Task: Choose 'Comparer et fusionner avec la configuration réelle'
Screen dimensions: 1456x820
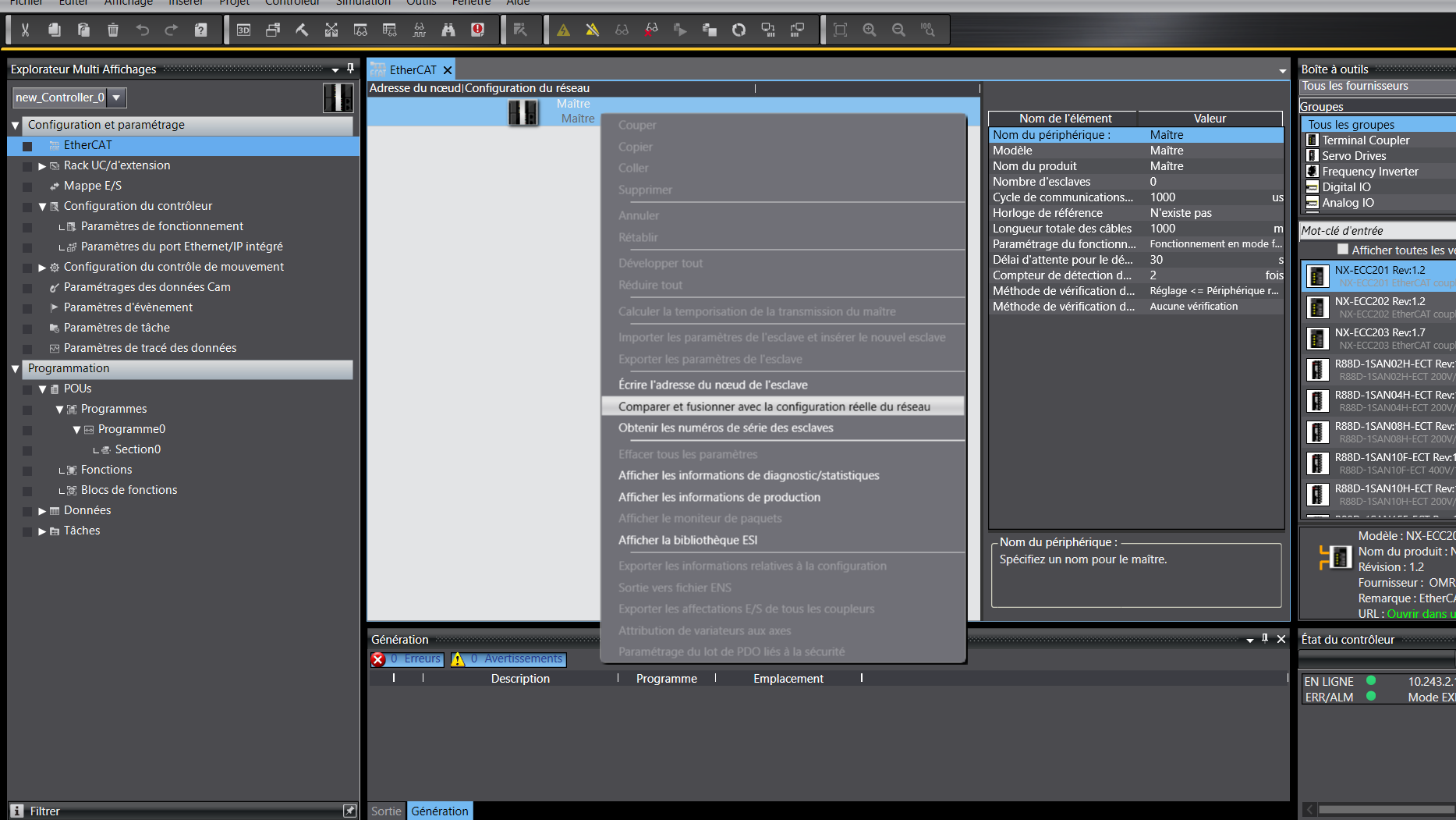Action: coord(774,406)
